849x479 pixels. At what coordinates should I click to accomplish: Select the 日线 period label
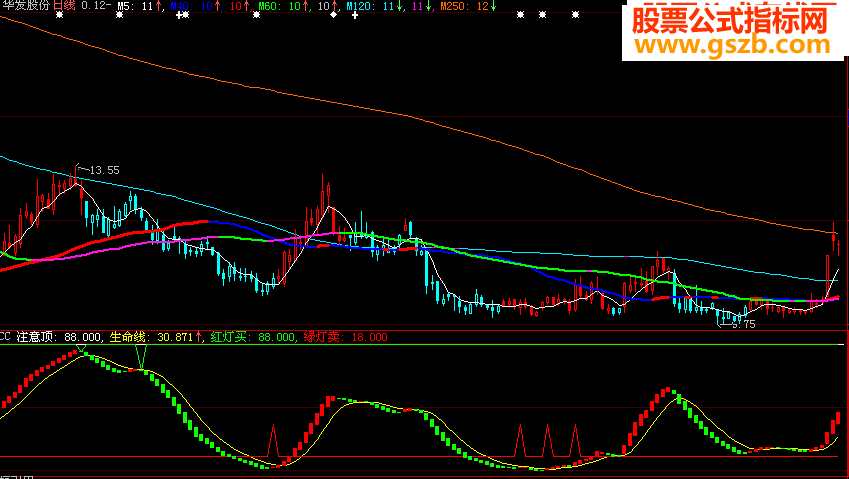click(64, 6)
